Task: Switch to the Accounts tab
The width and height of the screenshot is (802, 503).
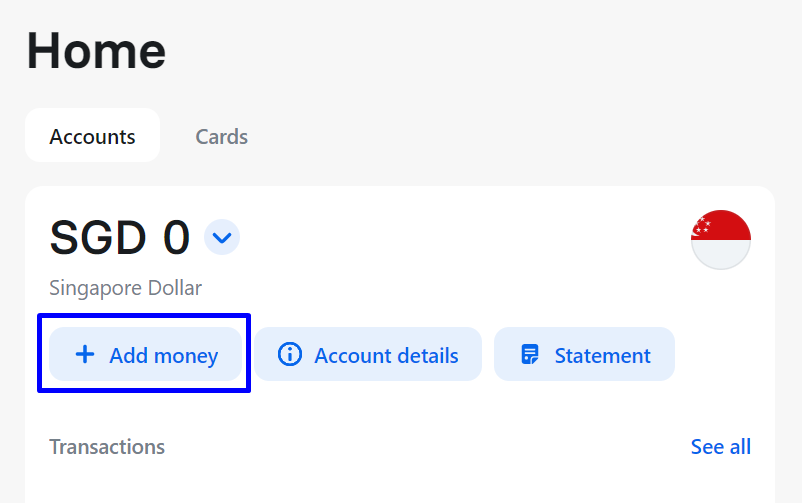Action: [x=93, y=136]
